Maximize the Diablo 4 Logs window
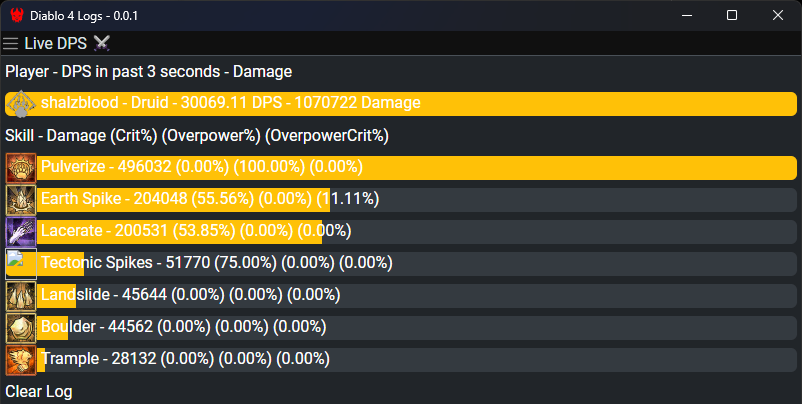This screenshot has height=404, width=802. (x=732, y=15)
